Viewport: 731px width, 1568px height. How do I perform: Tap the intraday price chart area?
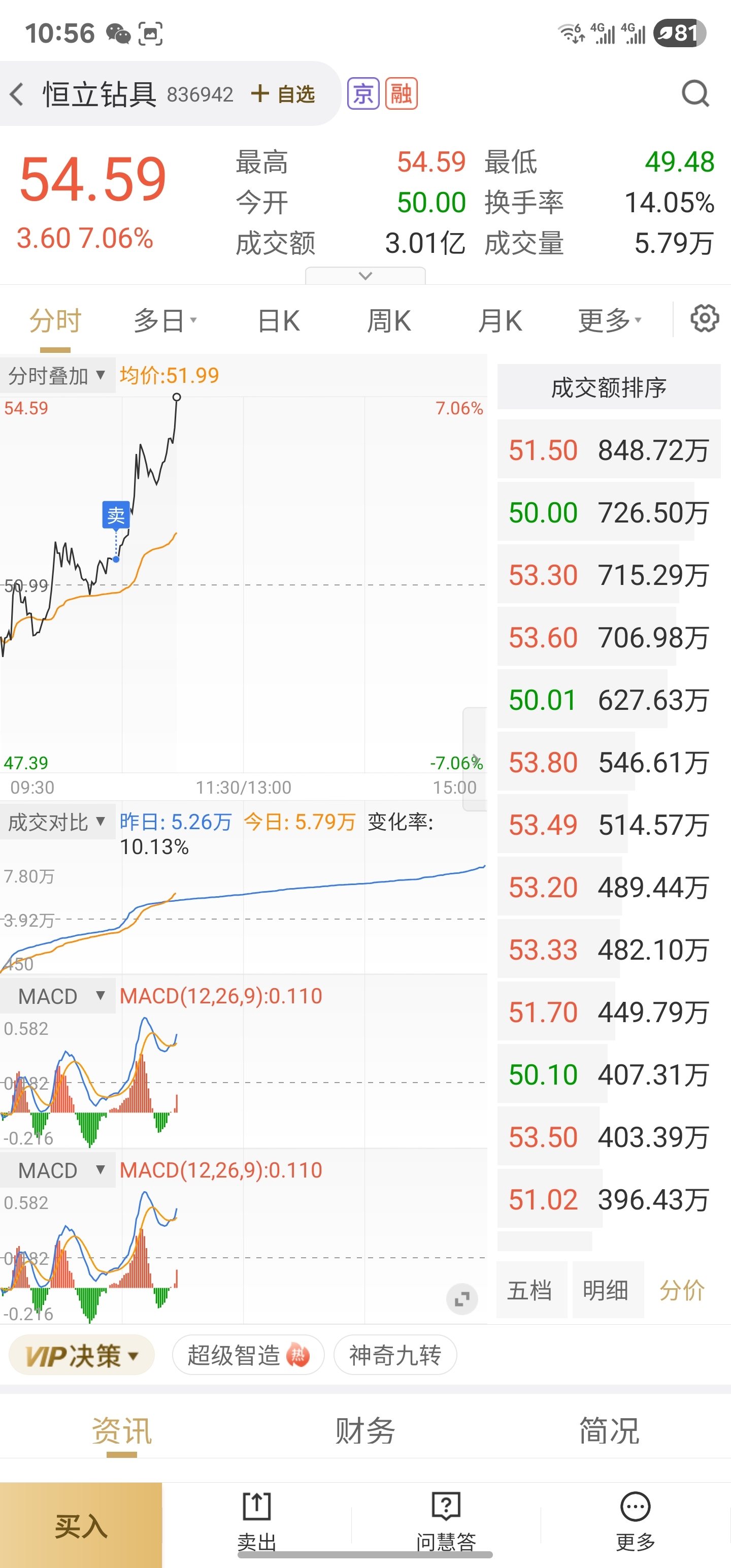(x=244, y=584)
